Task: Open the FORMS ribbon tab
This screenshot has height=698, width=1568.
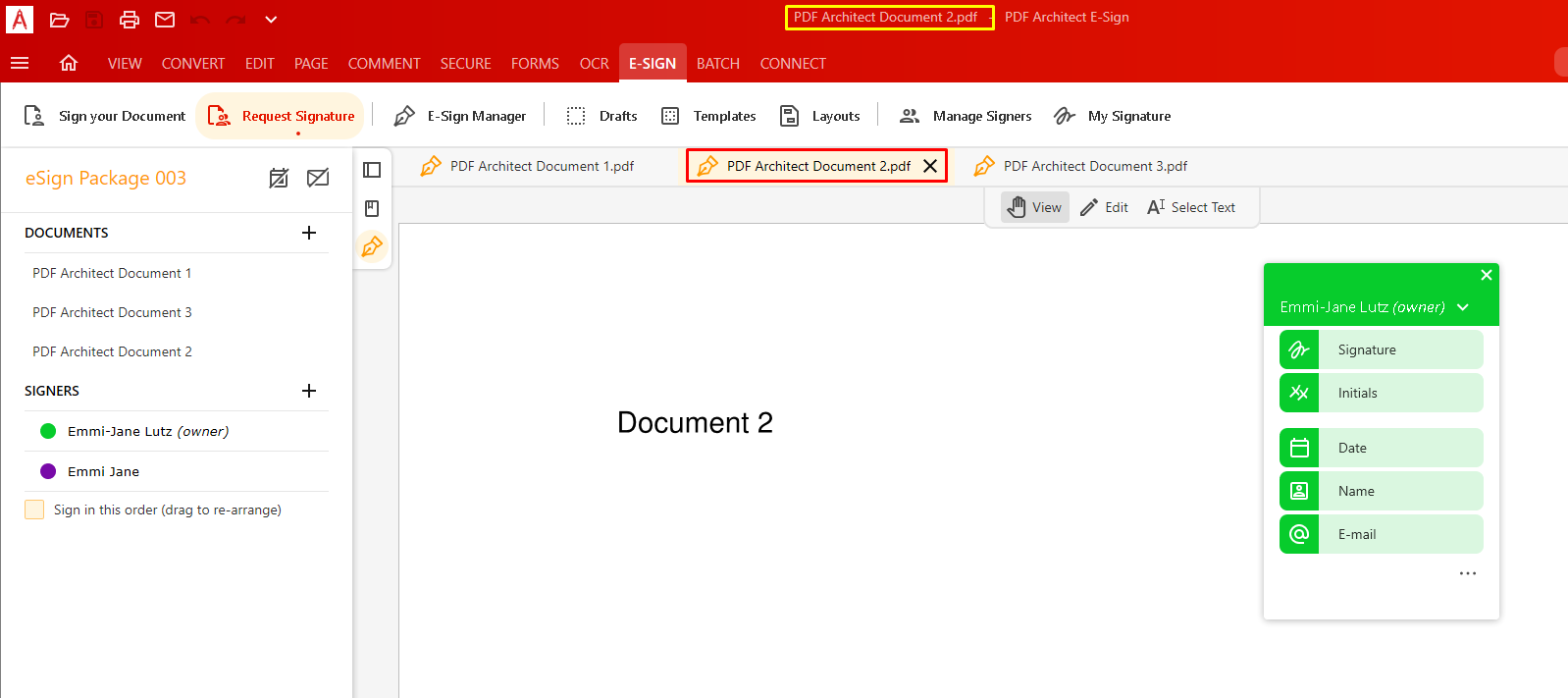Action: click(x=535, y=64)
